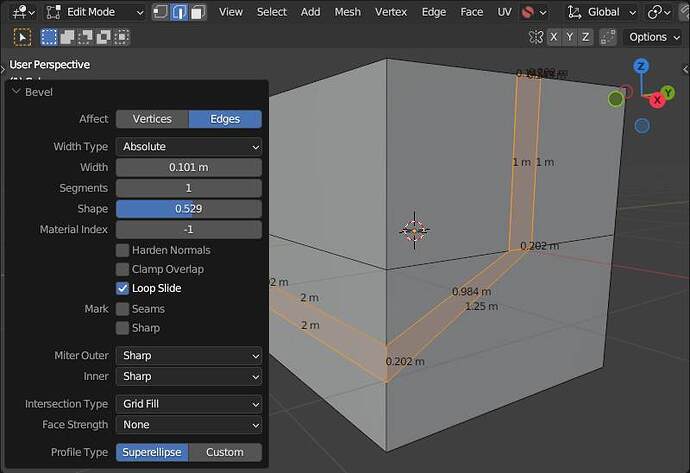The image size is (690, 473).
Task: Snap view to the green Y axis gizmo
Action: 668,92
